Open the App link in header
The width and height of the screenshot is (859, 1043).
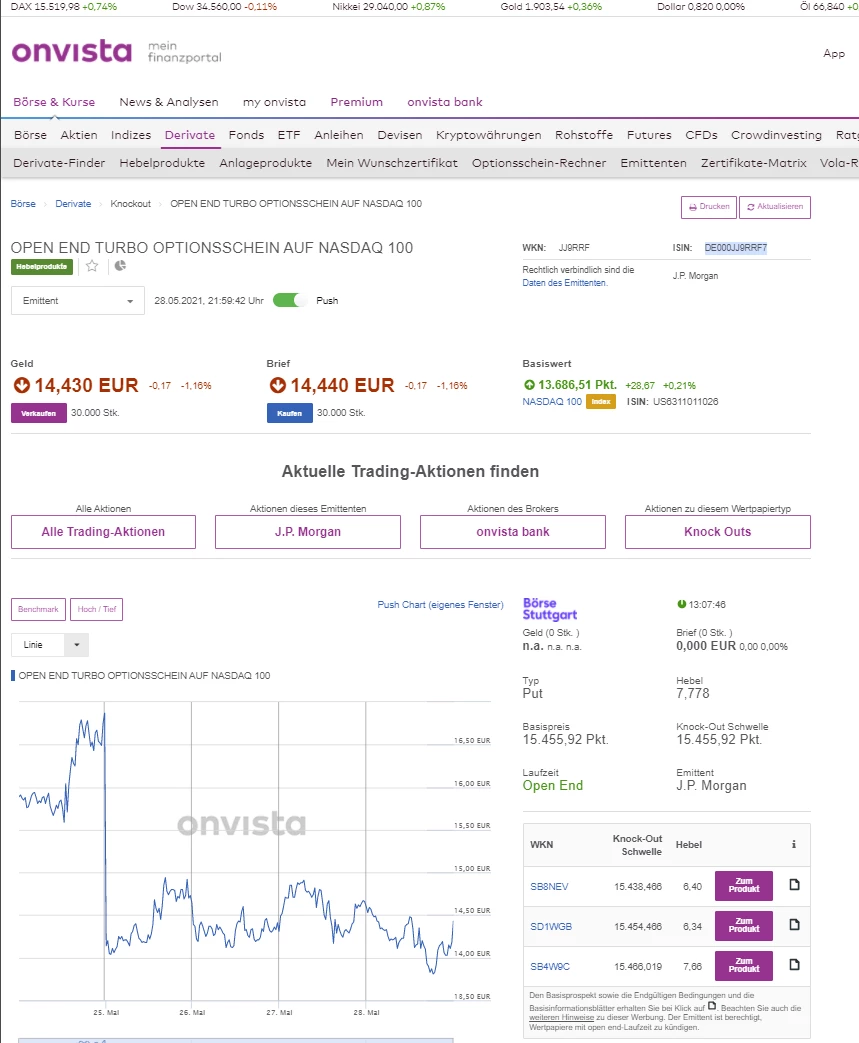pos(834,53)
